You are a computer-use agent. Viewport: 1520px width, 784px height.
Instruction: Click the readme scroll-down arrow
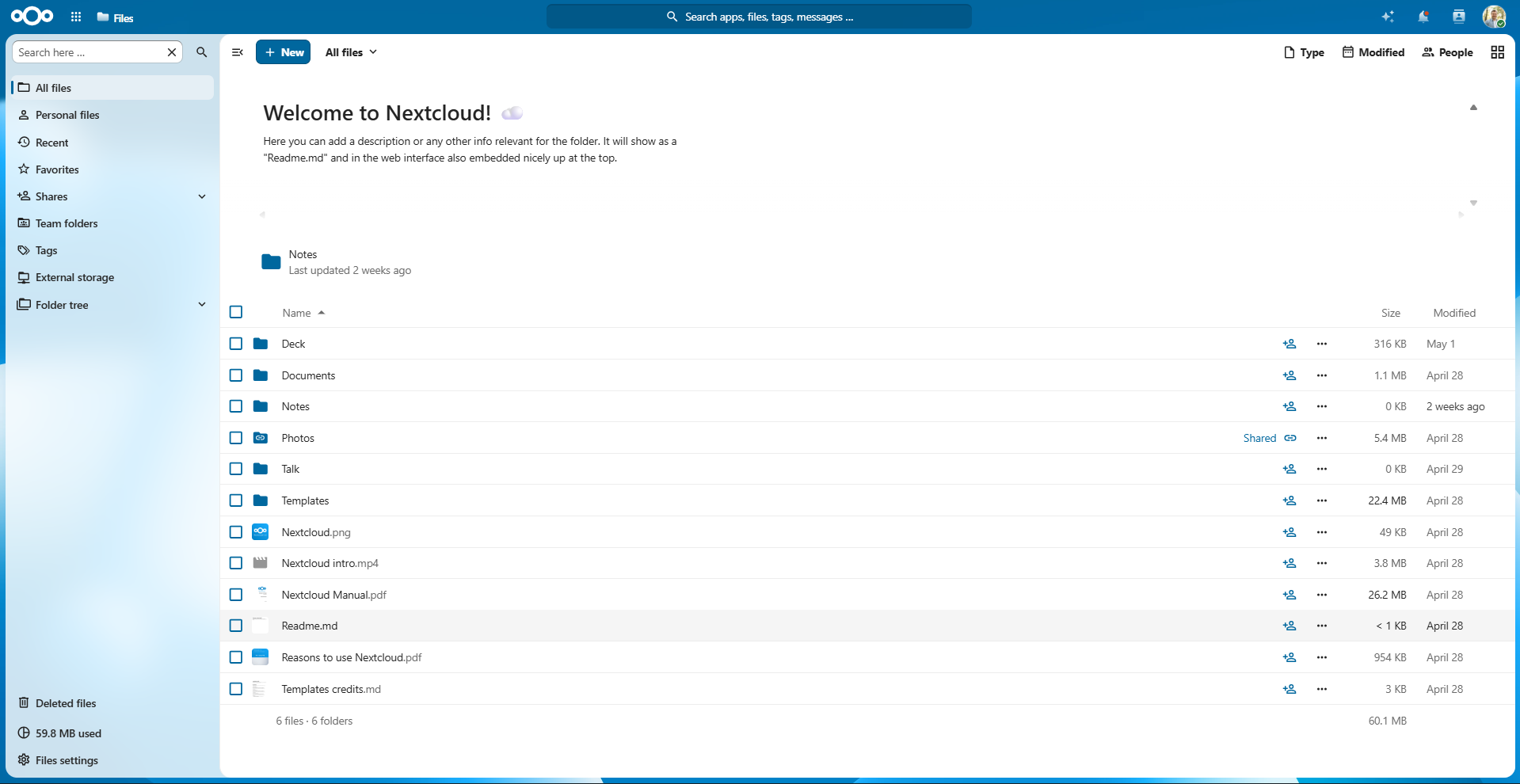(1473, 203)
